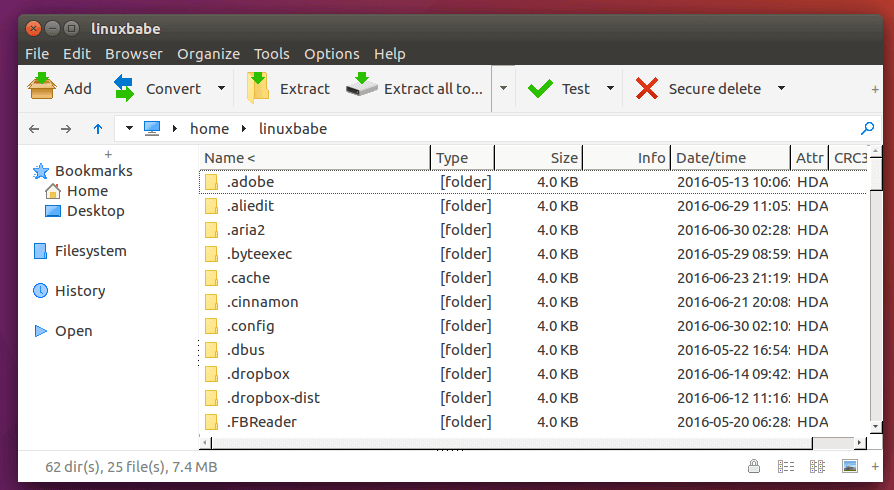Switch to details list view in status bar
This screenshot has width=894, height=490.
click(785, 467)
